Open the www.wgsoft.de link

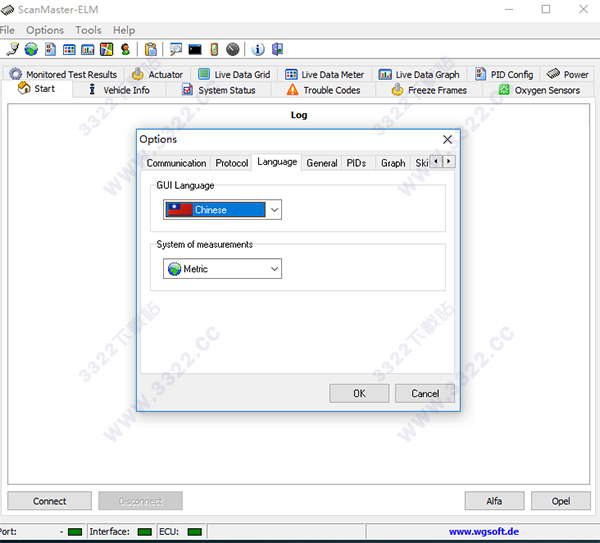pos(484,532)
